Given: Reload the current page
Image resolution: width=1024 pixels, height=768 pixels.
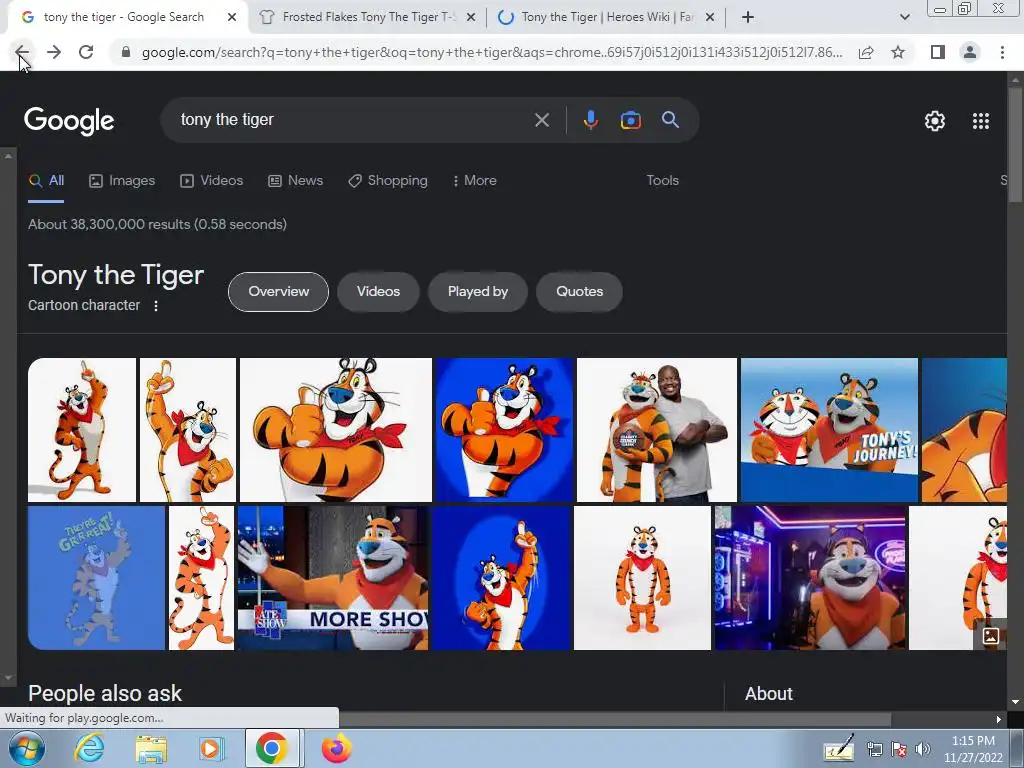Looking at the screenshot, I should [86, 52].
